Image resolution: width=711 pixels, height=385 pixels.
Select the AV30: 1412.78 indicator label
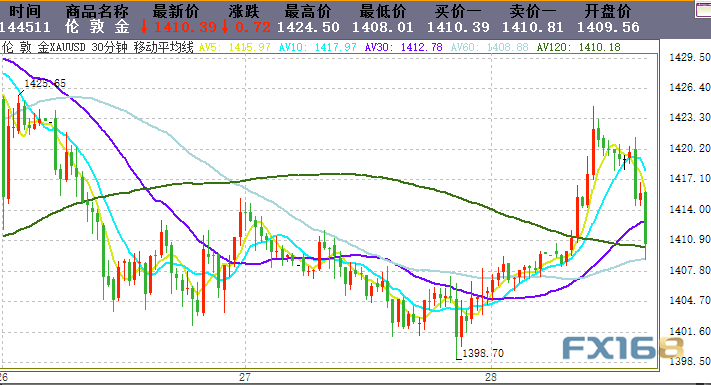[x=403, y=47]
